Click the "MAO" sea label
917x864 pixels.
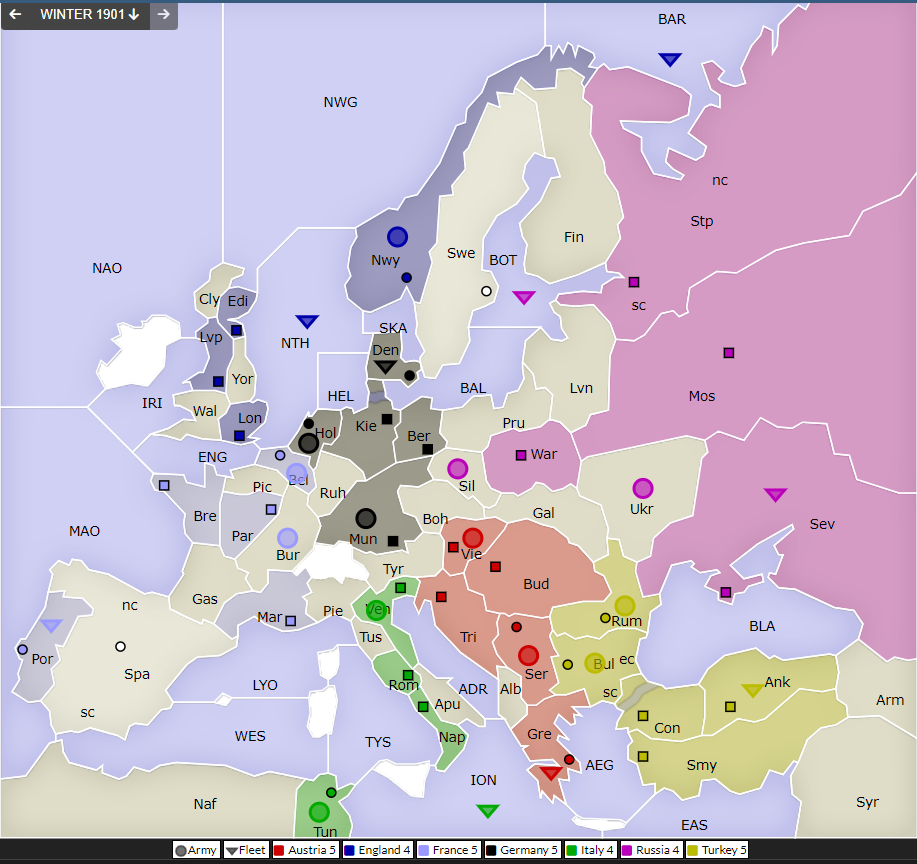pos(85,531)
